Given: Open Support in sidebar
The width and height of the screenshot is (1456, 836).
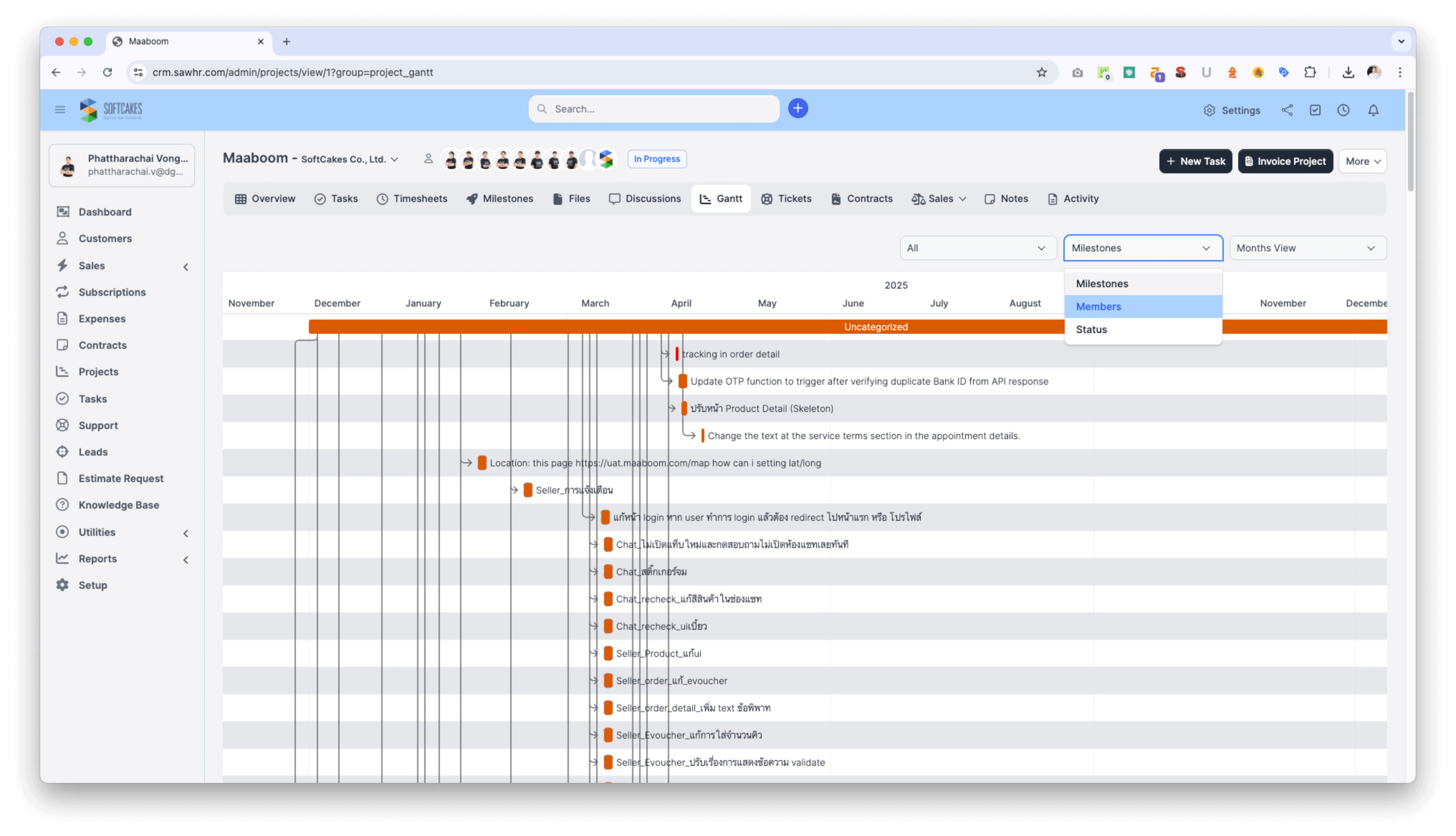Looking at the screenshot, I should tap(98, 425).
